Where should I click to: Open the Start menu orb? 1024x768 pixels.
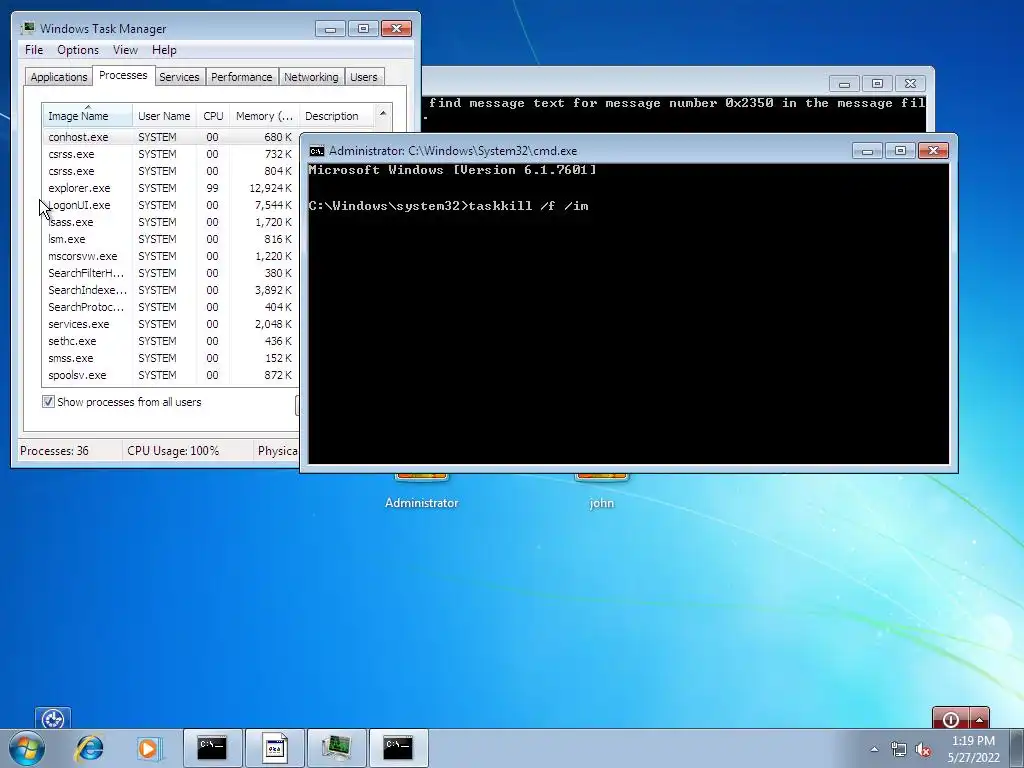[x=27, y=748]
